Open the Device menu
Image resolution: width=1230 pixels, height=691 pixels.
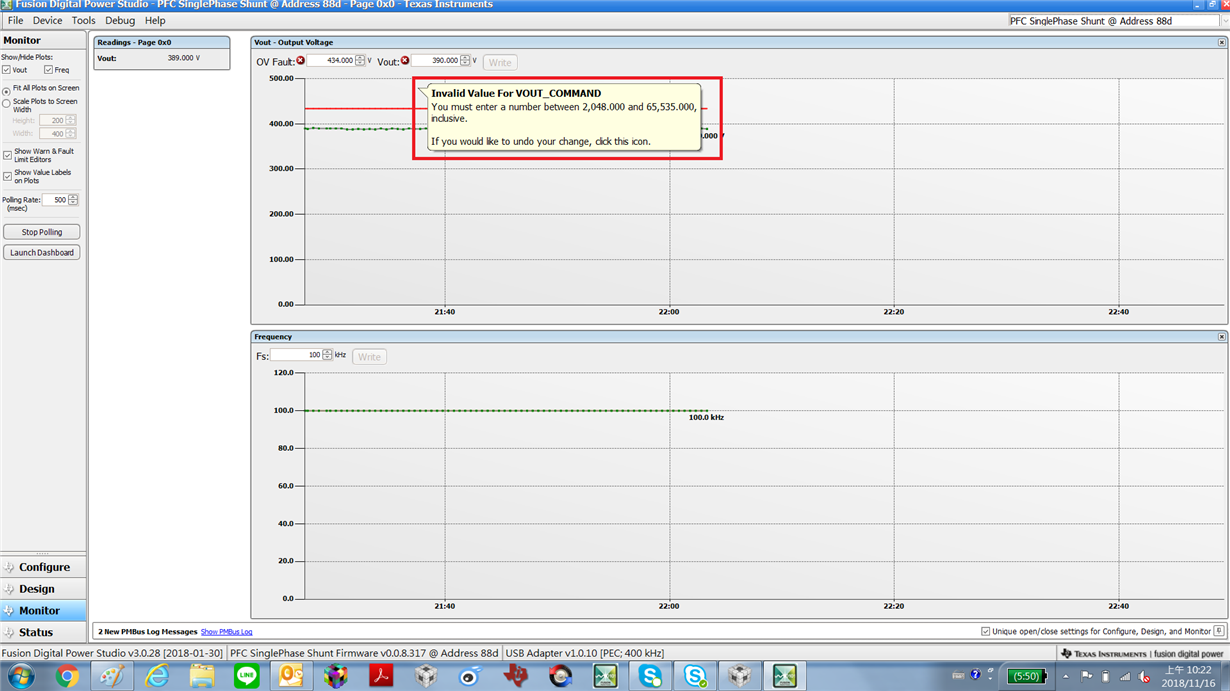click(47, 20)
